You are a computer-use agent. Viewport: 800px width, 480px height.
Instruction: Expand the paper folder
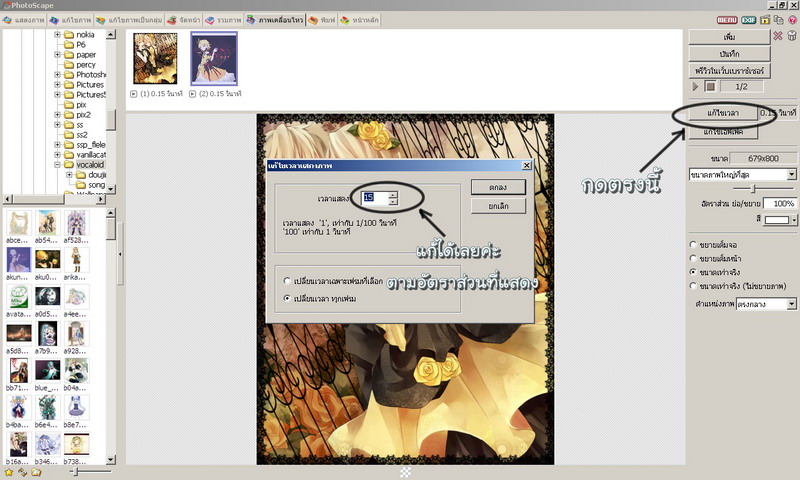(x=57, y=55)
